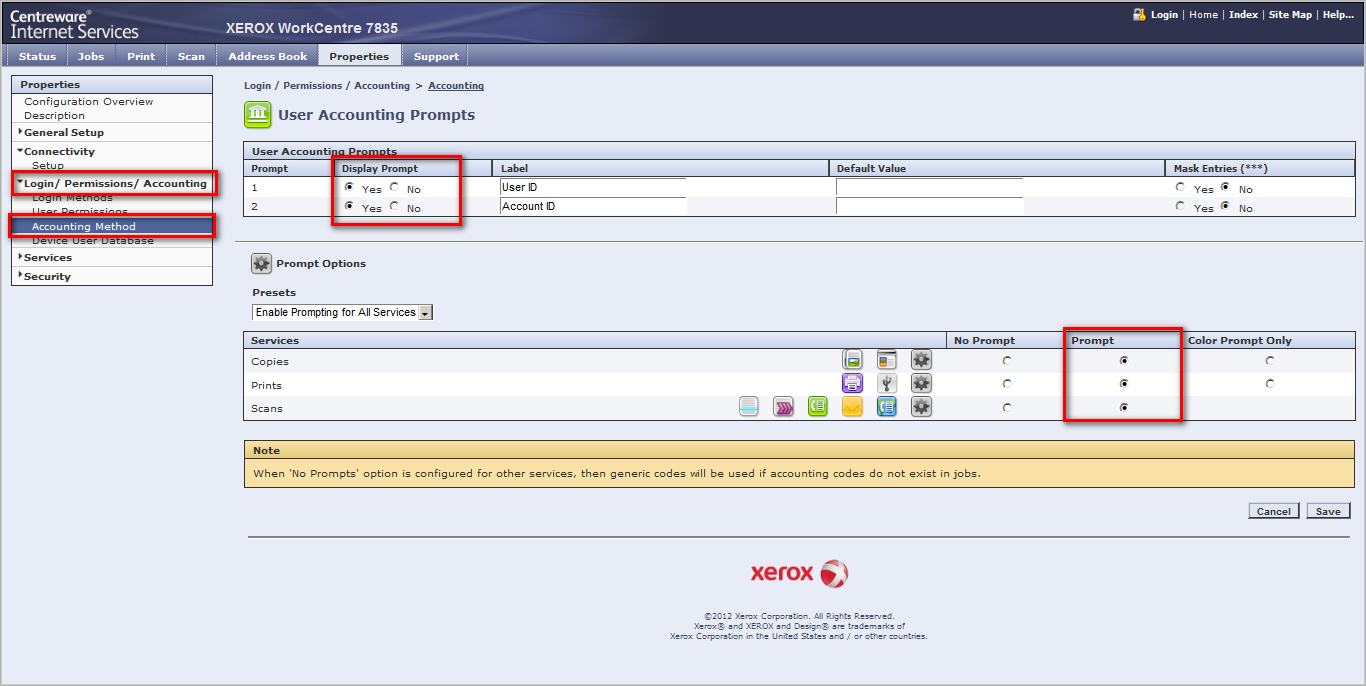Viewport: 1366px width, 686px height.
Task: Choose No Prompt for Copies service
Action: pyautogui.click(x=1006, y=360)
